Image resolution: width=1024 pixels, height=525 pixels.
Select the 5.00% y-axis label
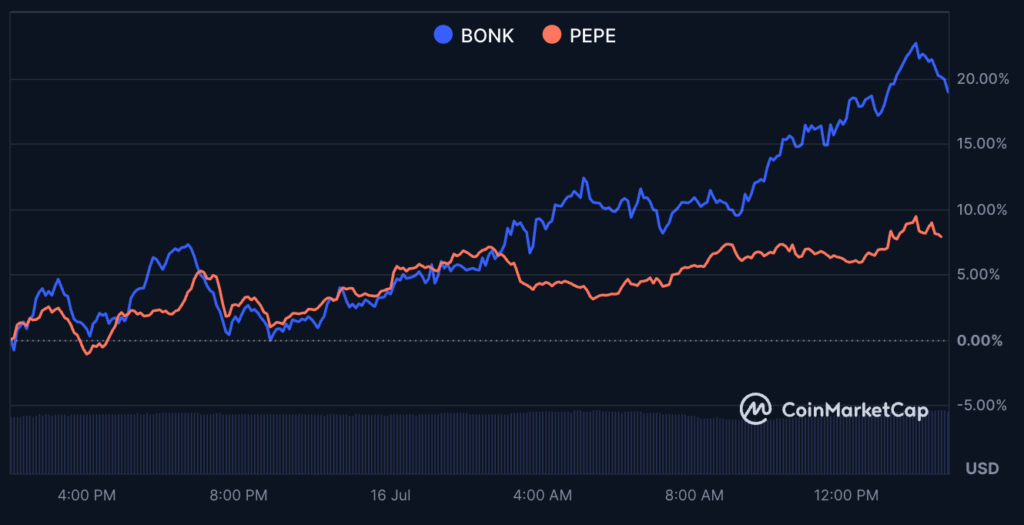click(984, 275)
